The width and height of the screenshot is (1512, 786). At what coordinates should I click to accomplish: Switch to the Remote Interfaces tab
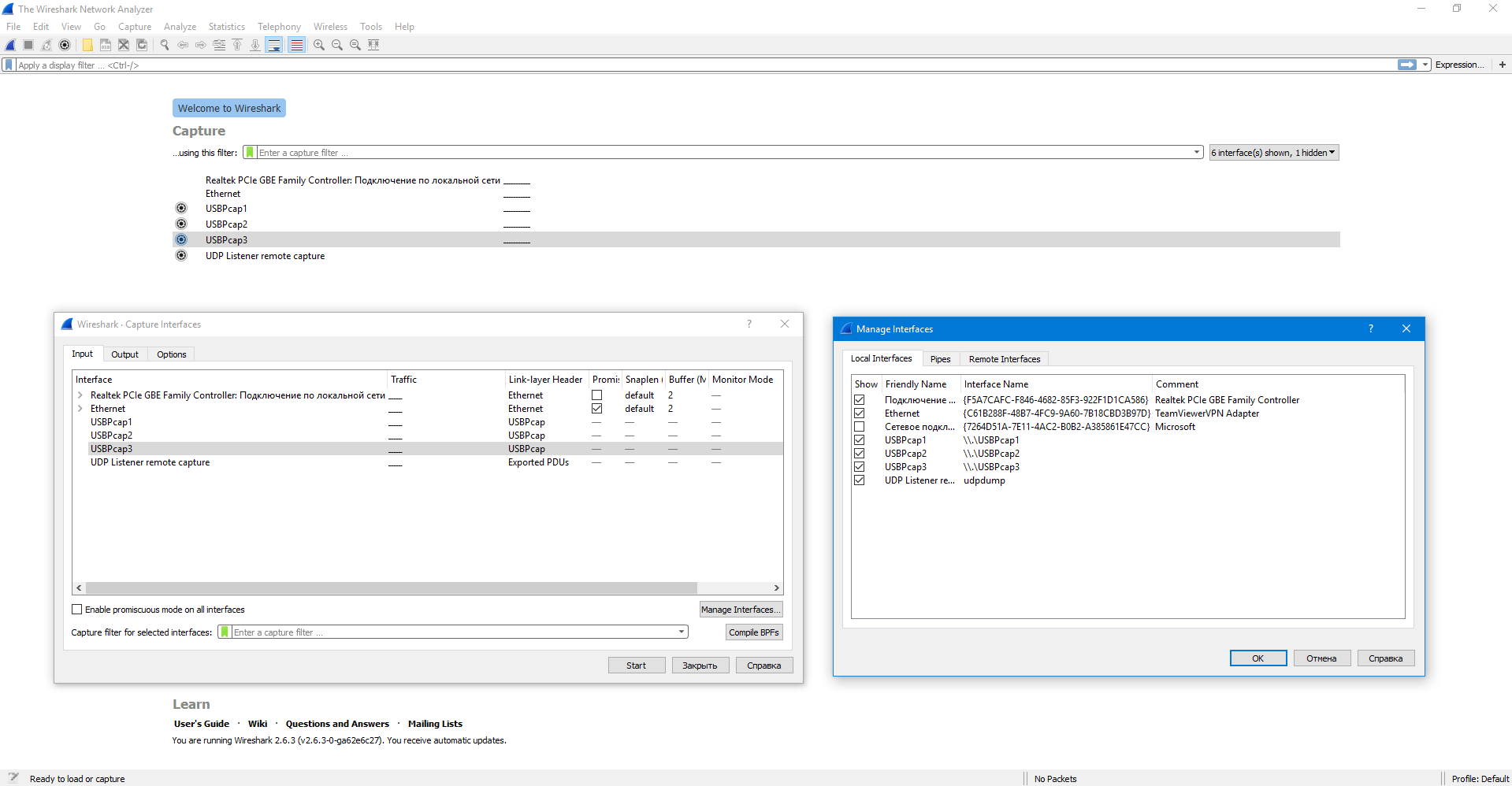[1004, 359]
